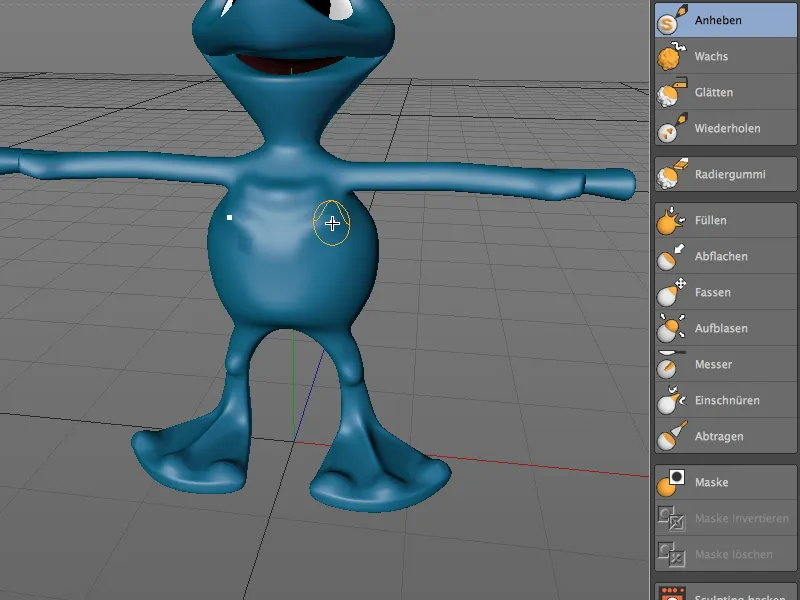Pick the Messer knife tool icon

point(672,364)
